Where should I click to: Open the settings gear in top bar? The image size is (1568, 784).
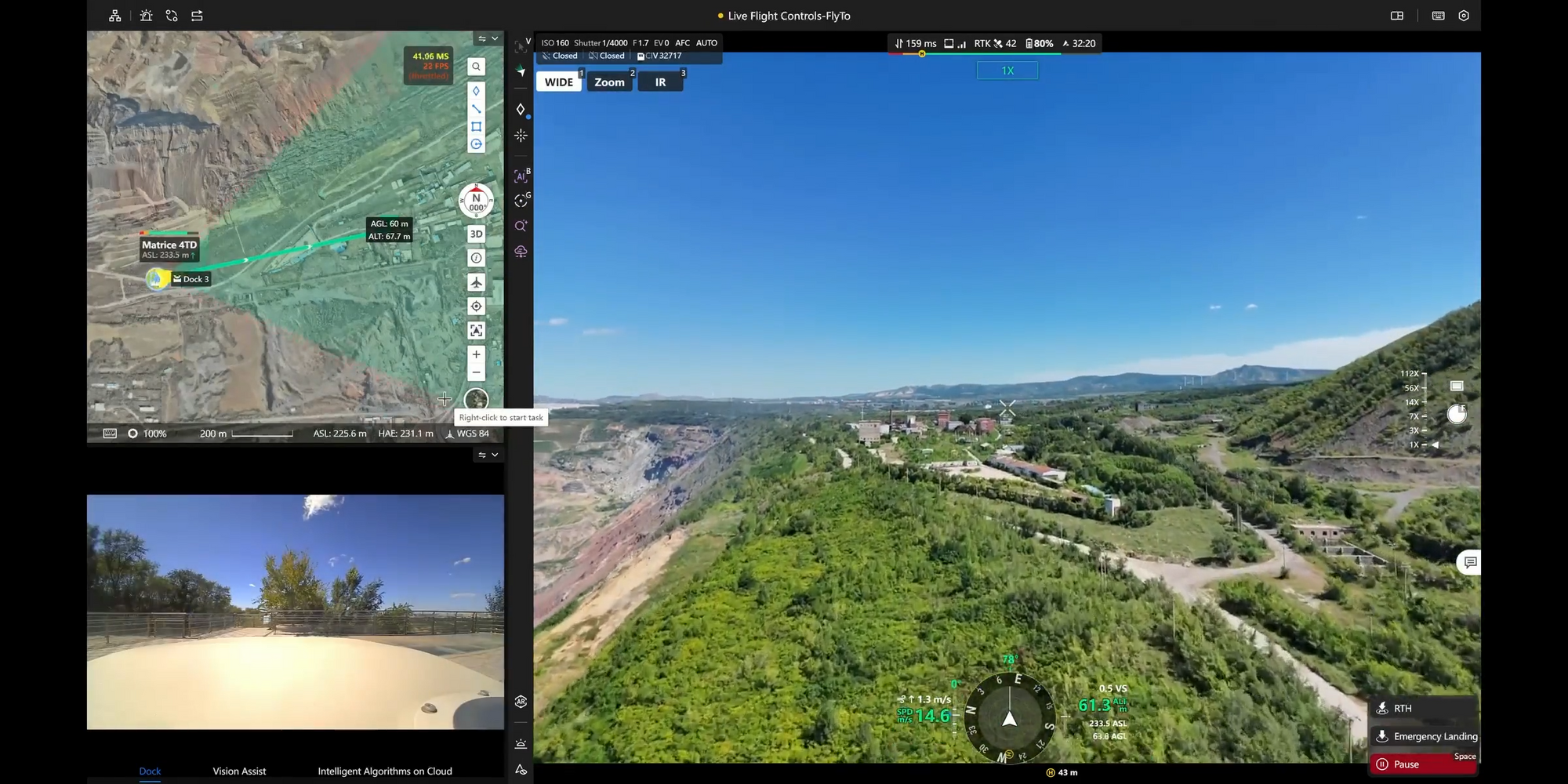pyautogui.click(x=1463, y=16)
